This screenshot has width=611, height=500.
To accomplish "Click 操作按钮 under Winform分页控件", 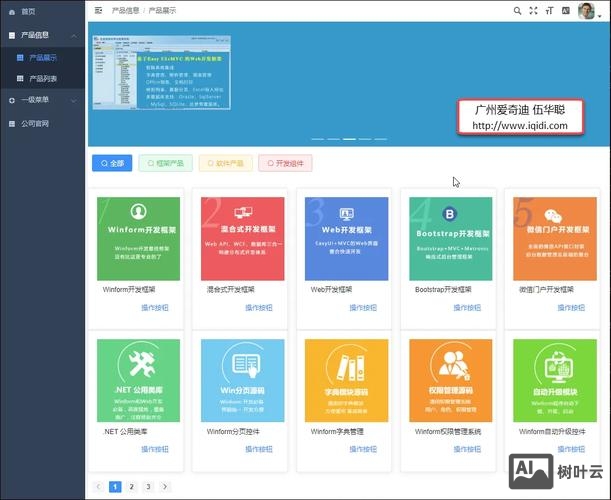I will (x=259, y=449).
